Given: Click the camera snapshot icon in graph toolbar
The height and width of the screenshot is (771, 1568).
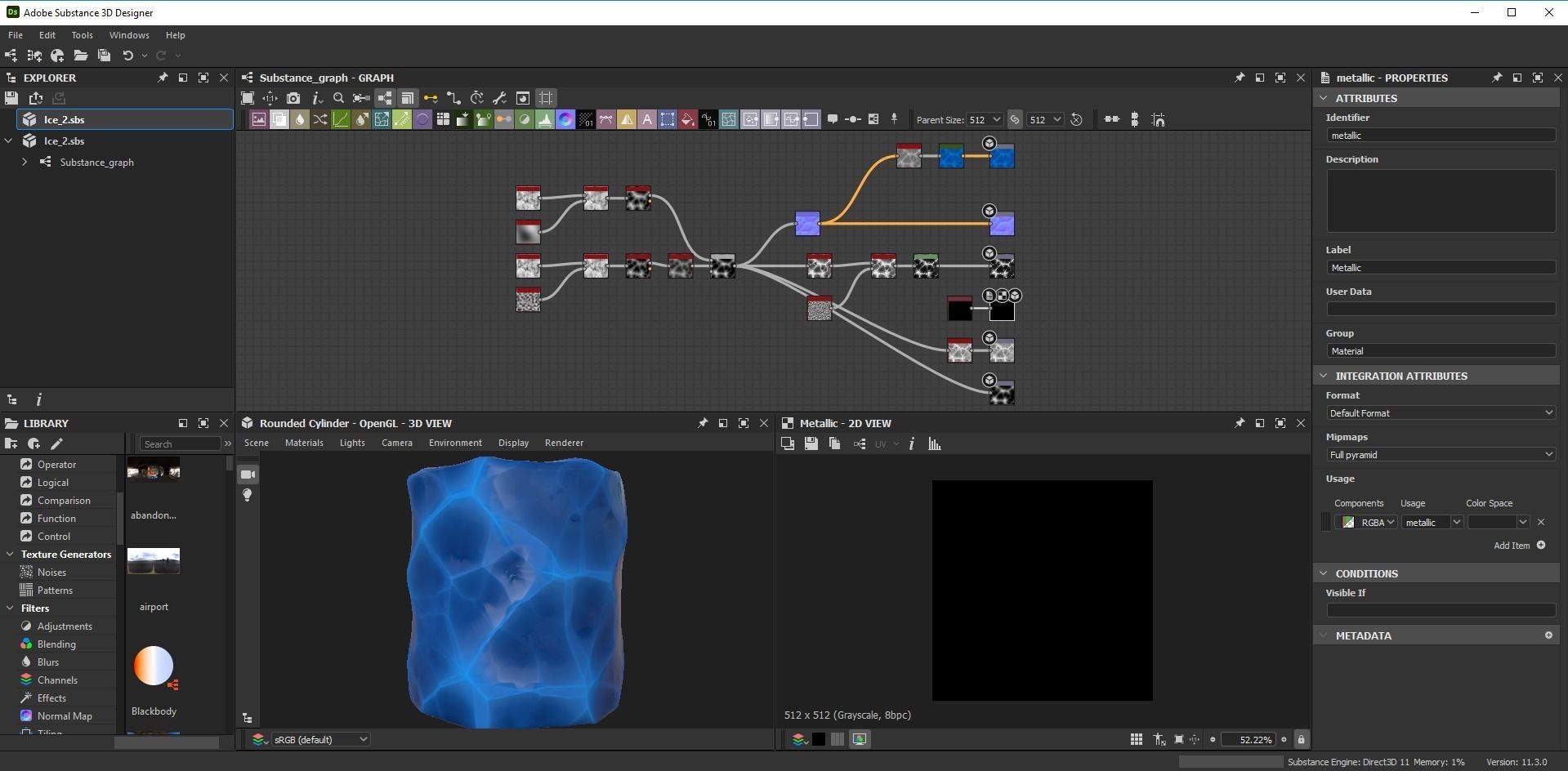Looking at the screenshot, I should click(x=293, y=98).
